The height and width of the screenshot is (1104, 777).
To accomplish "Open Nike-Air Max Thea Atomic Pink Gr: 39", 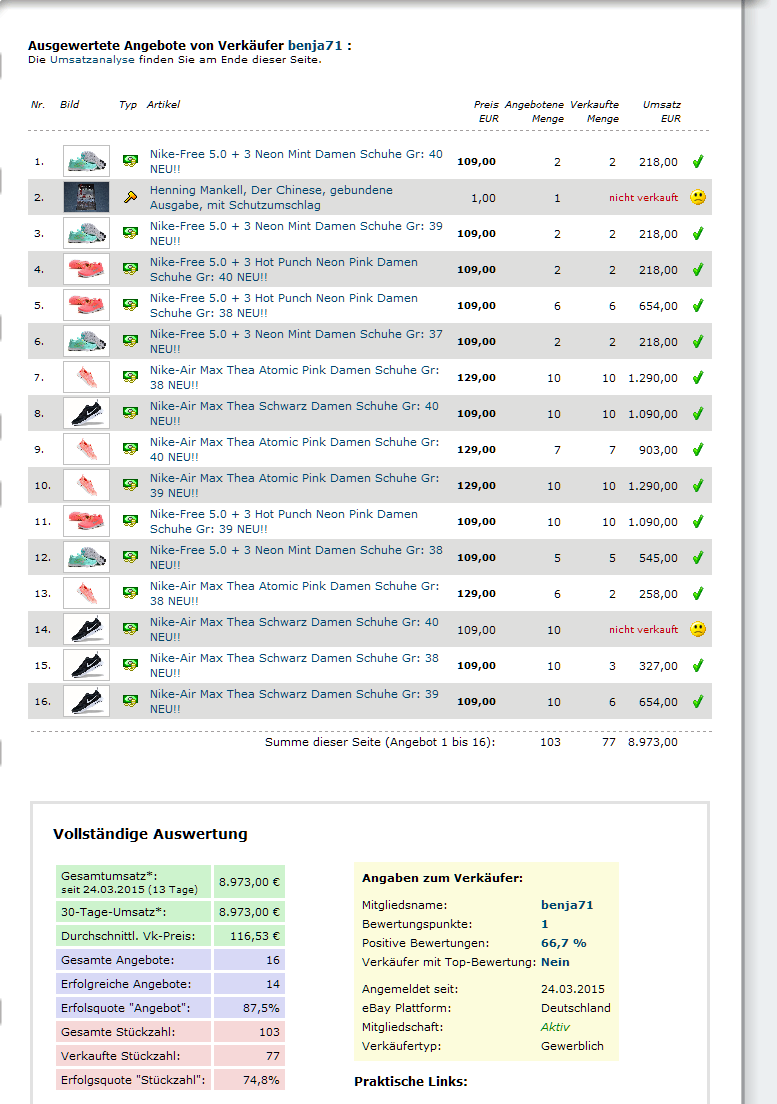I will (x=294, y=485).
